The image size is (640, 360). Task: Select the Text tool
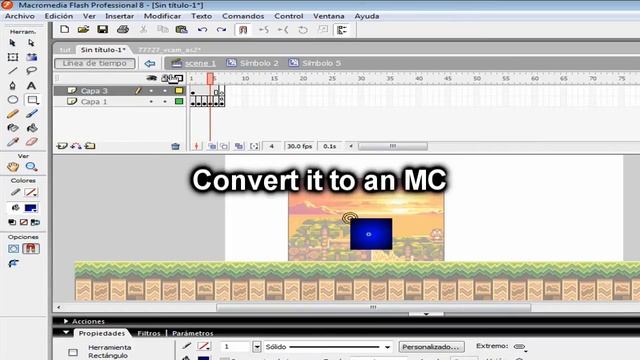(x=31, y=85)
